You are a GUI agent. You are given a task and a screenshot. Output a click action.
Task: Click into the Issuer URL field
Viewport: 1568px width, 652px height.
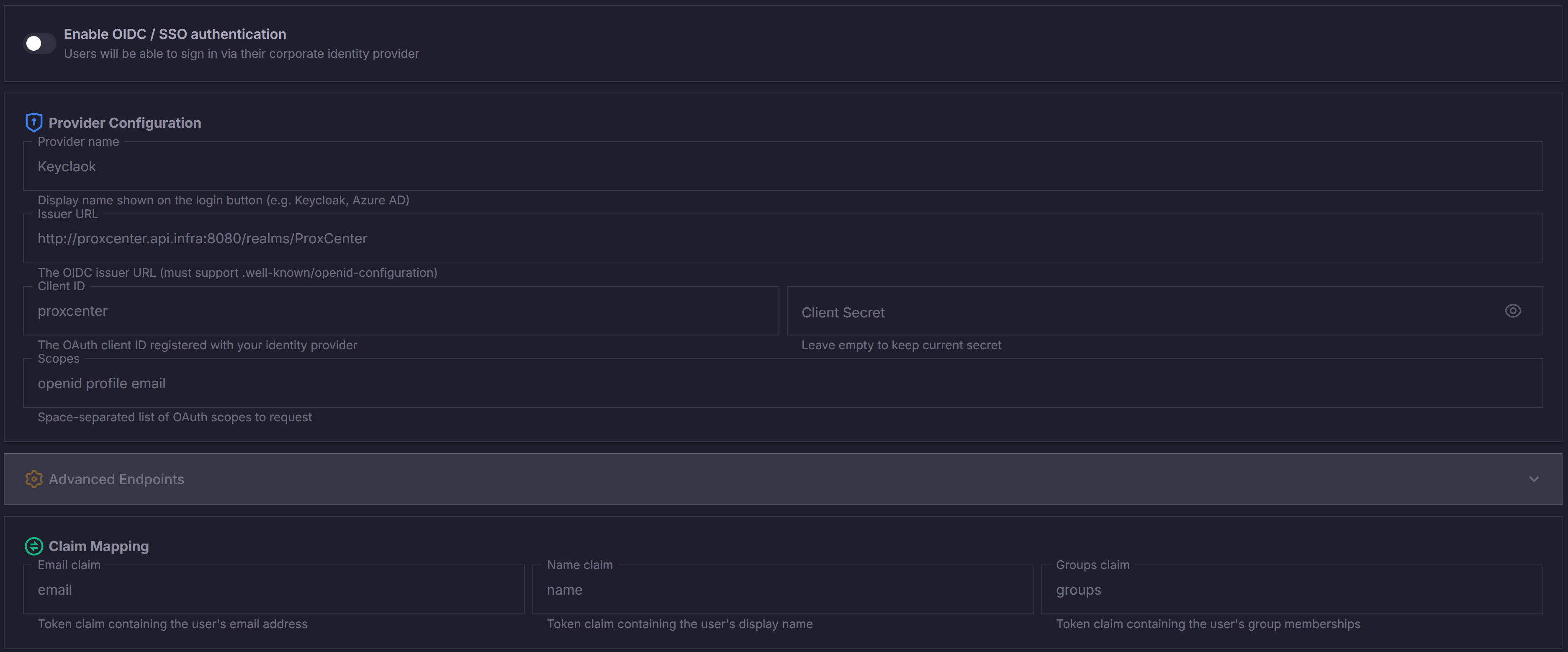(x=782, y=239)
